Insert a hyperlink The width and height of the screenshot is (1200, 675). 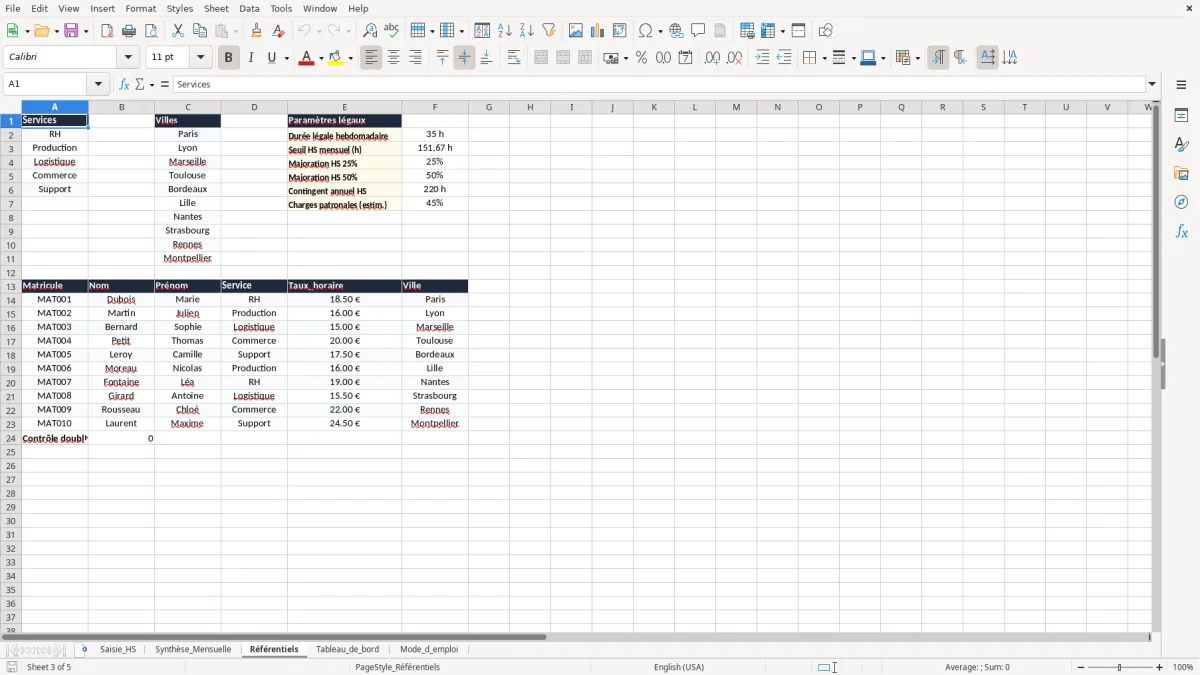coord(676,31)
